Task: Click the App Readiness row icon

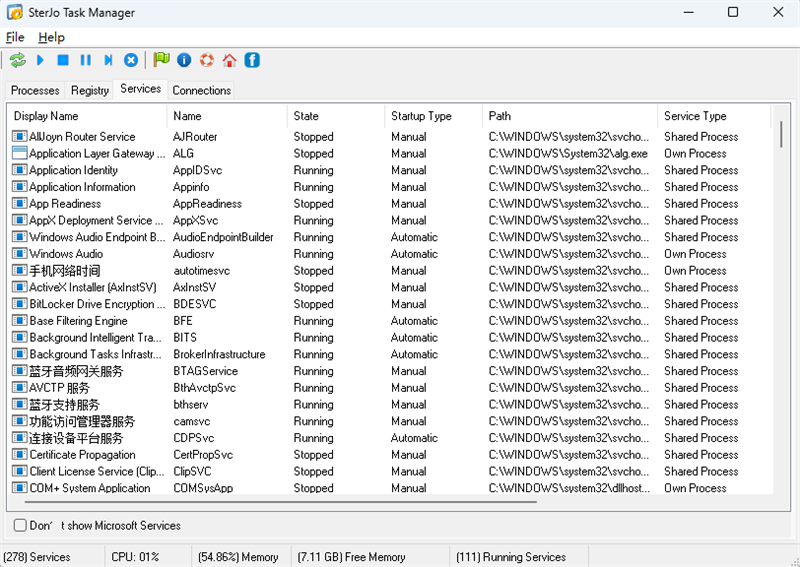Action: coord(19,203)
